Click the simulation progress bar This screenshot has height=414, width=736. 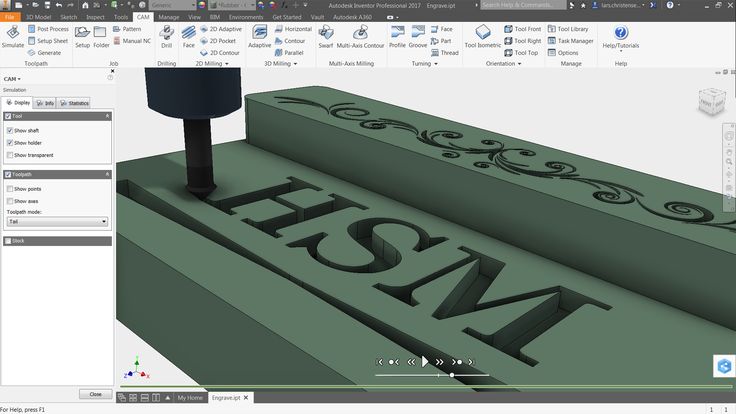click(x=426, y=386)
